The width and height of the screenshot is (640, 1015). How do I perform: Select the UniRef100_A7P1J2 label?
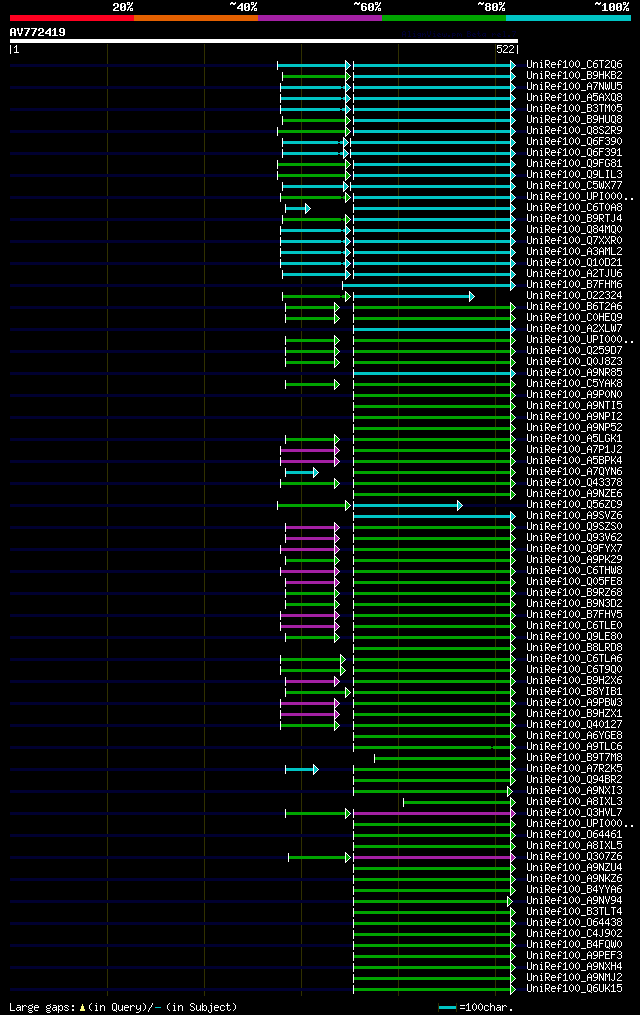point(574,450)
